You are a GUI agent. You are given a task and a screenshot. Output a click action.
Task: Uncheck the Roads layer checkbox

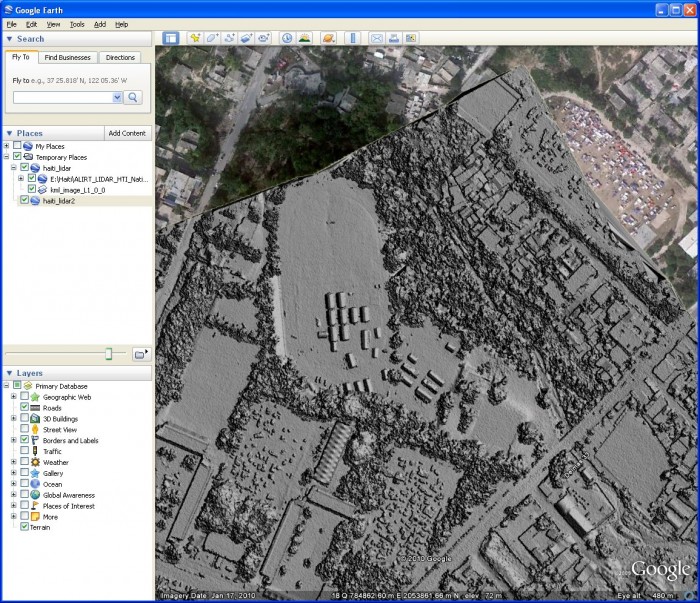coord(25,407)
